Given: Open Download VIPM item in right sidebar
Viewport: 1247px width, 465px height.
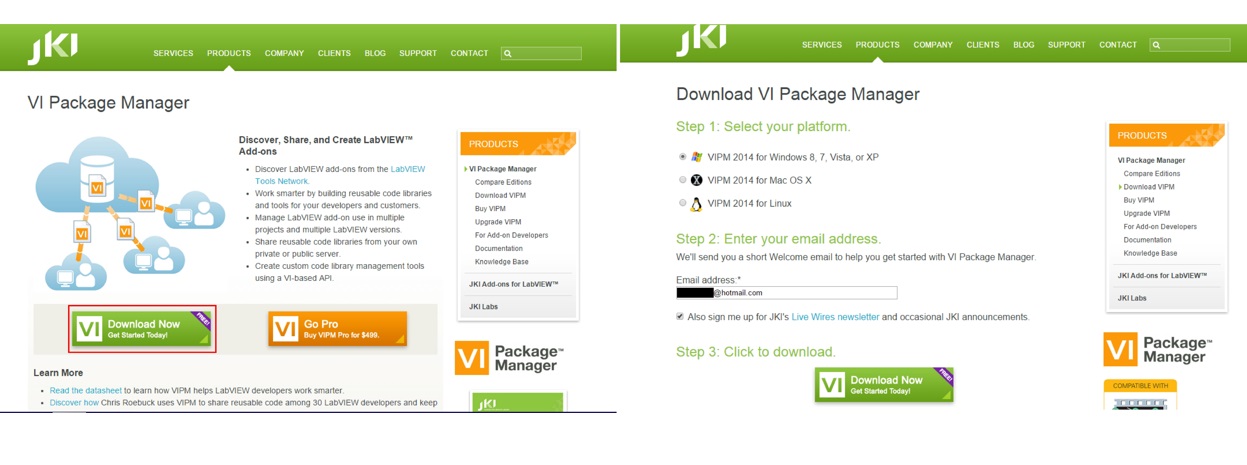Looking at the screenshot, I should [x=1149, y=187].
